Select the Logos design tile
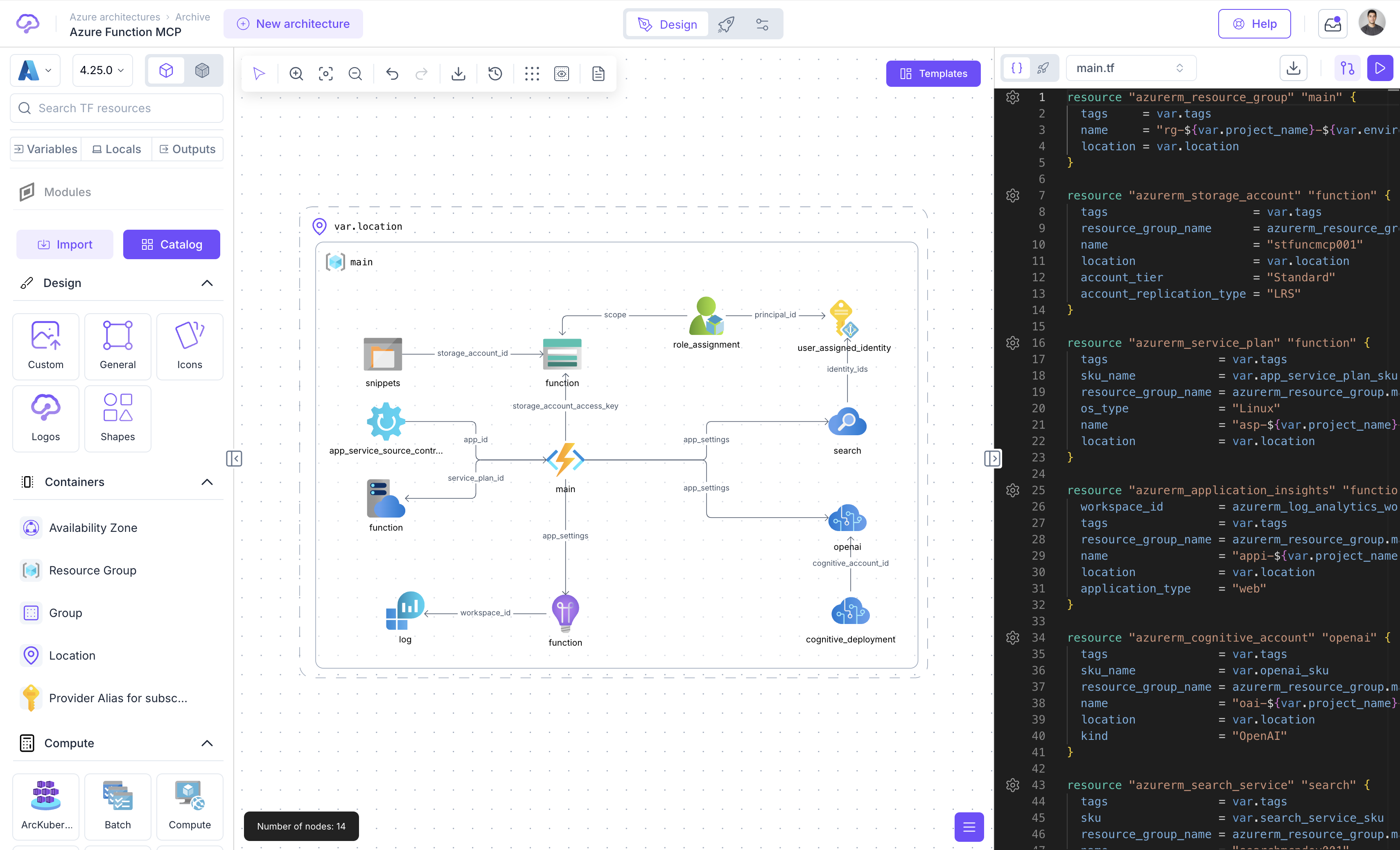 [46, 419]
